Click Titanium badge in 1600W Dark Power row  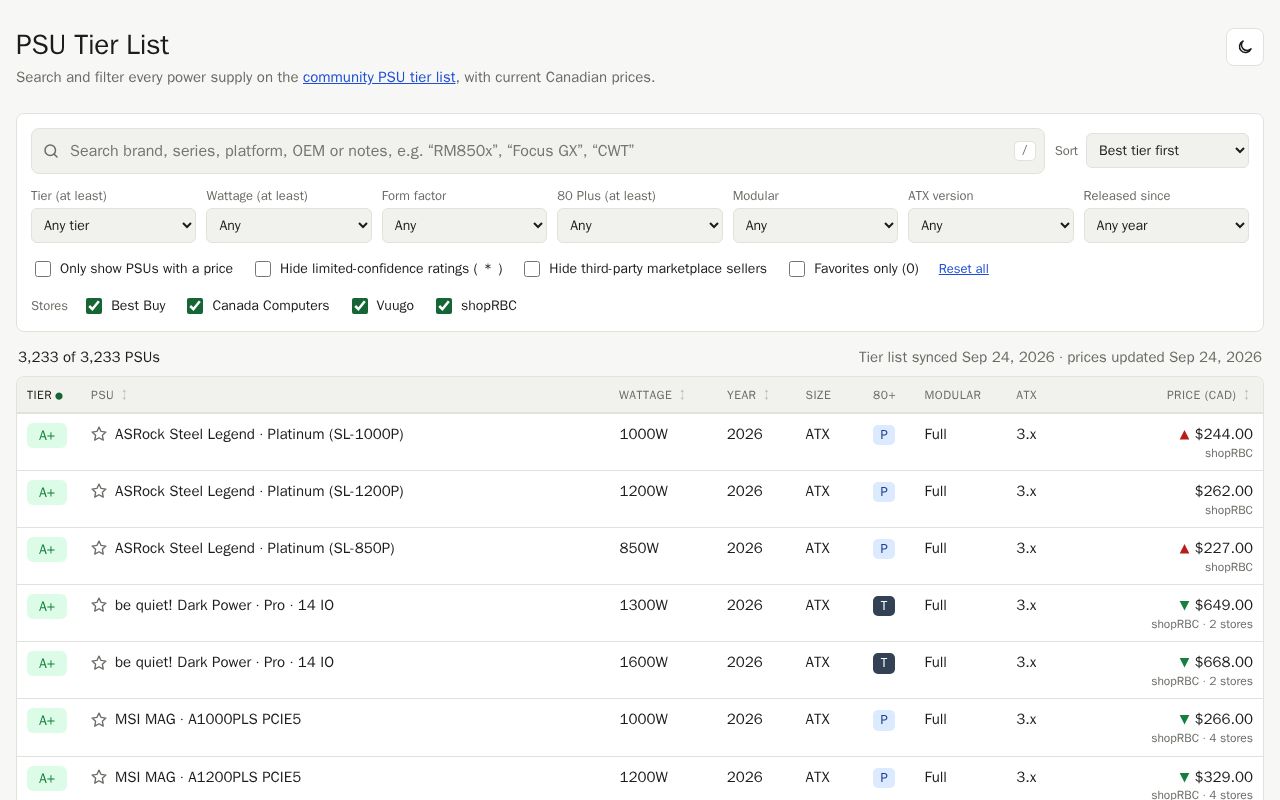point(884,663)
